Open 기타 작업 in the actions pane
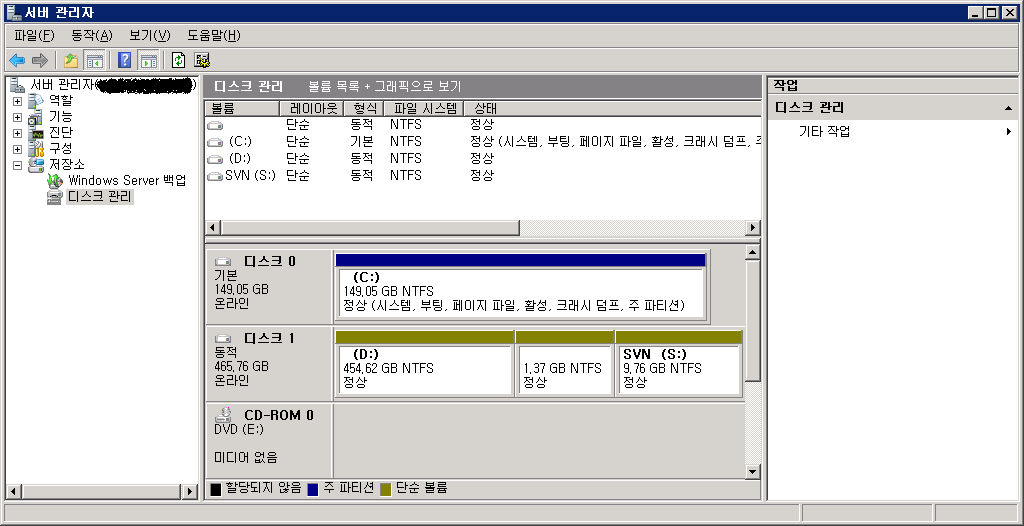 point(824,132)
